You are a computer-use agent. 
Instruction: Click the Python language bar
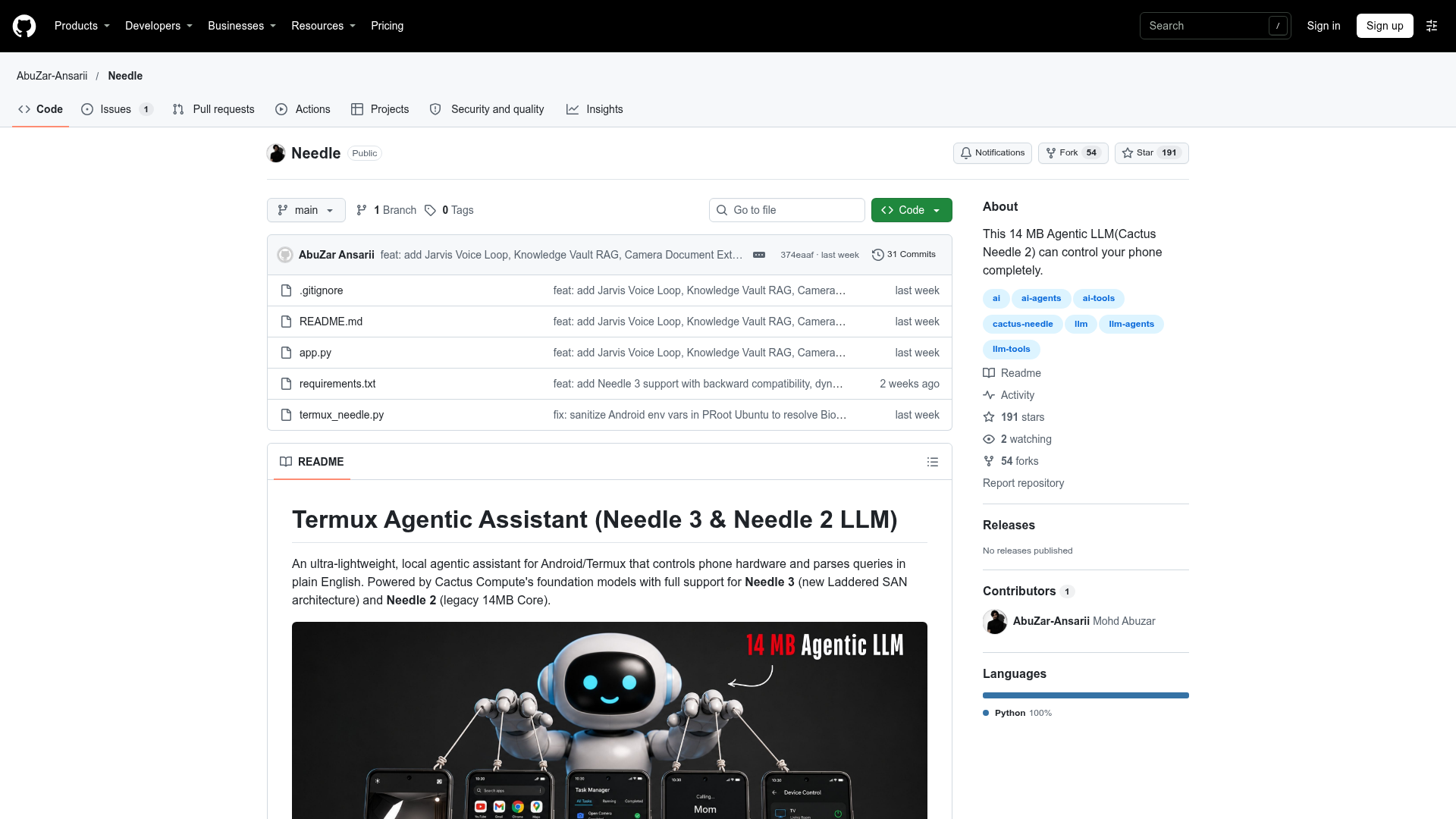click(1086, 695)
